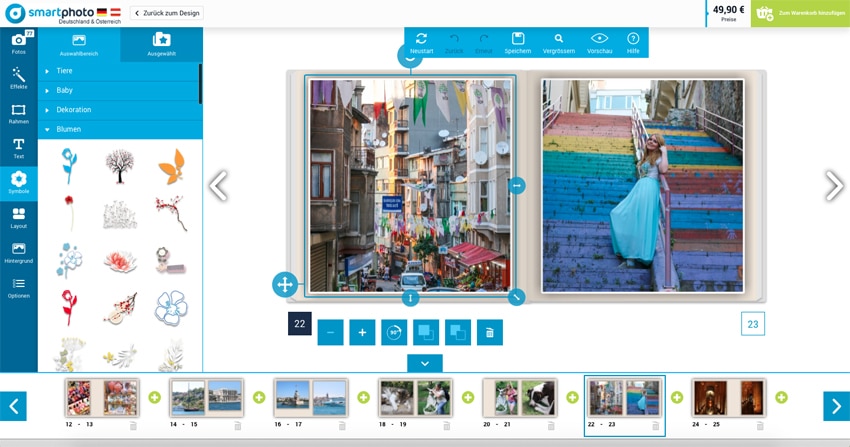Click the 49,90 € Preise indicator
The height and width of the screenshot is (447, 850).
click(729, 13)
